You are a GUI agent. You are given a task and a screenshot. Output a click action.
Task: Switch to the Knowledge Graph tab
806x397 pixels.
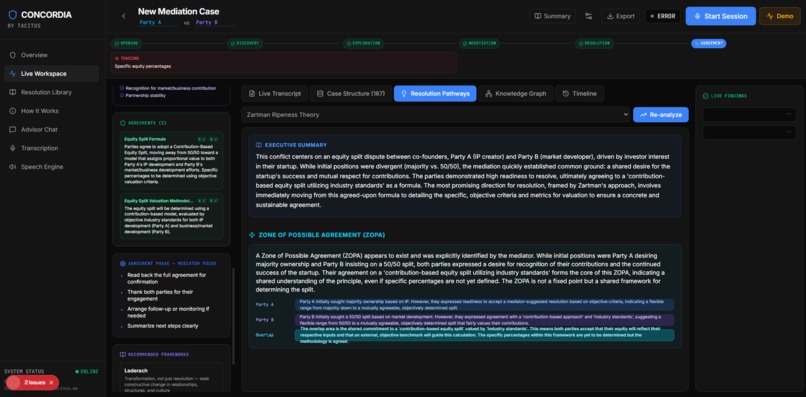[x=516, y=94]
